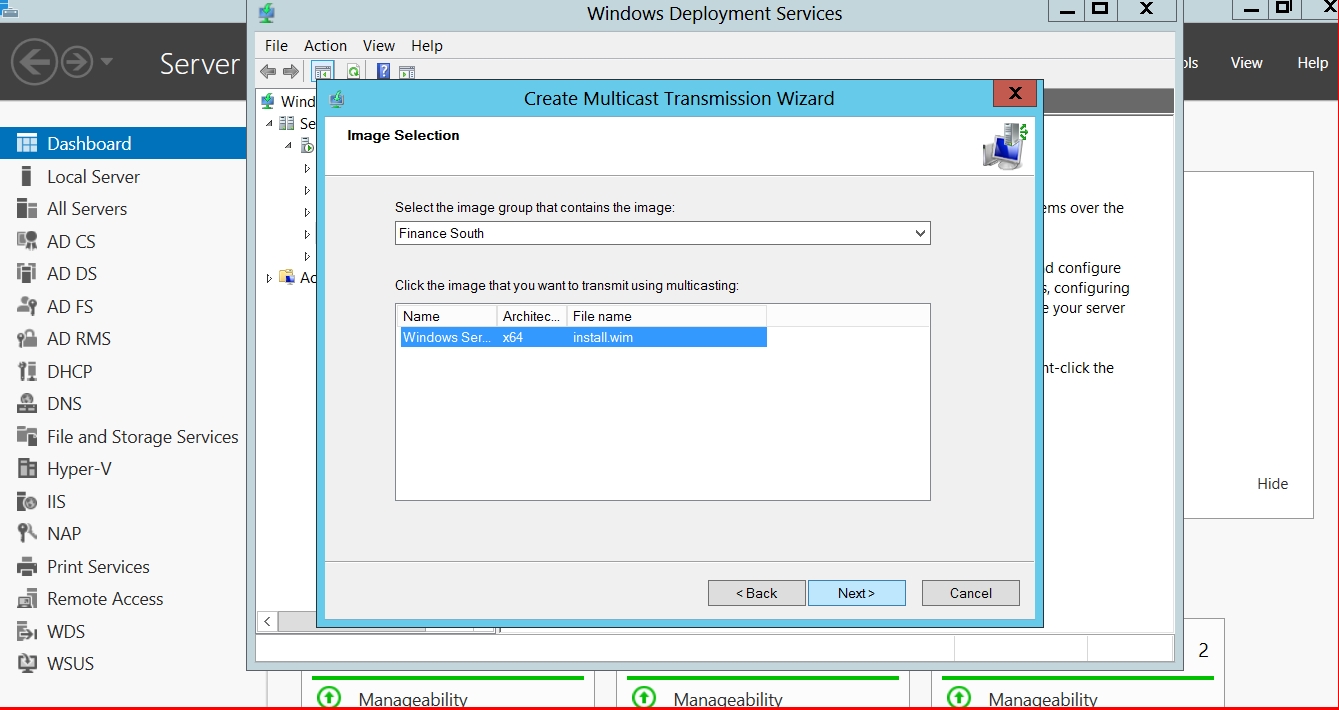Open the Action menu in Windows Deployment Services
The height and width of the screenshot is (710, 1339).
click(x=325, y=45)
